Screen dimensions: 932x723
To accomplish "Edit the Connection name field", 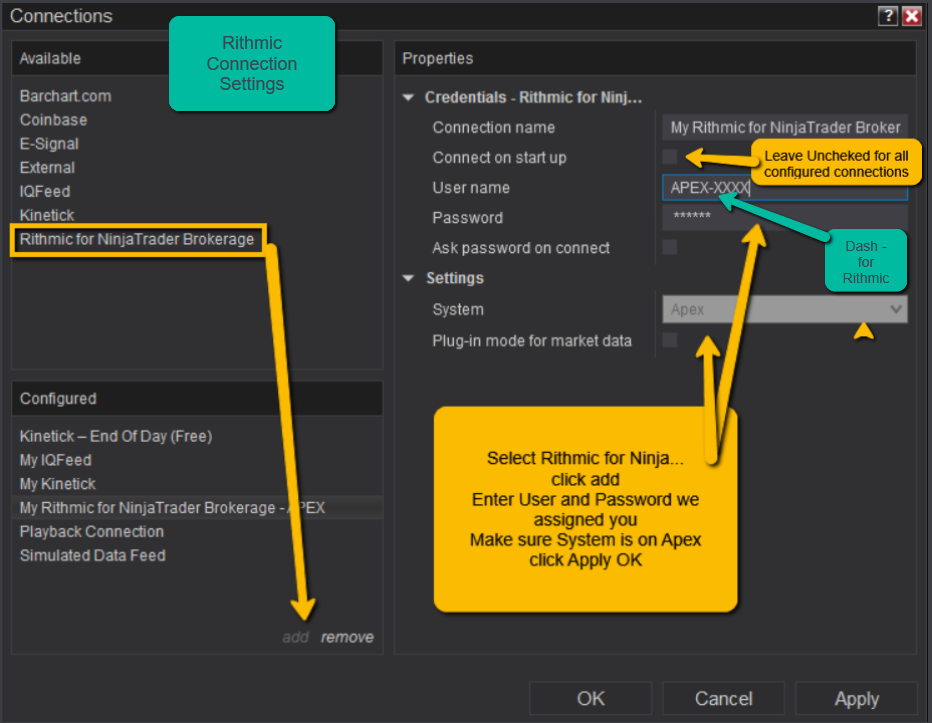I will (x=785, y=127).
